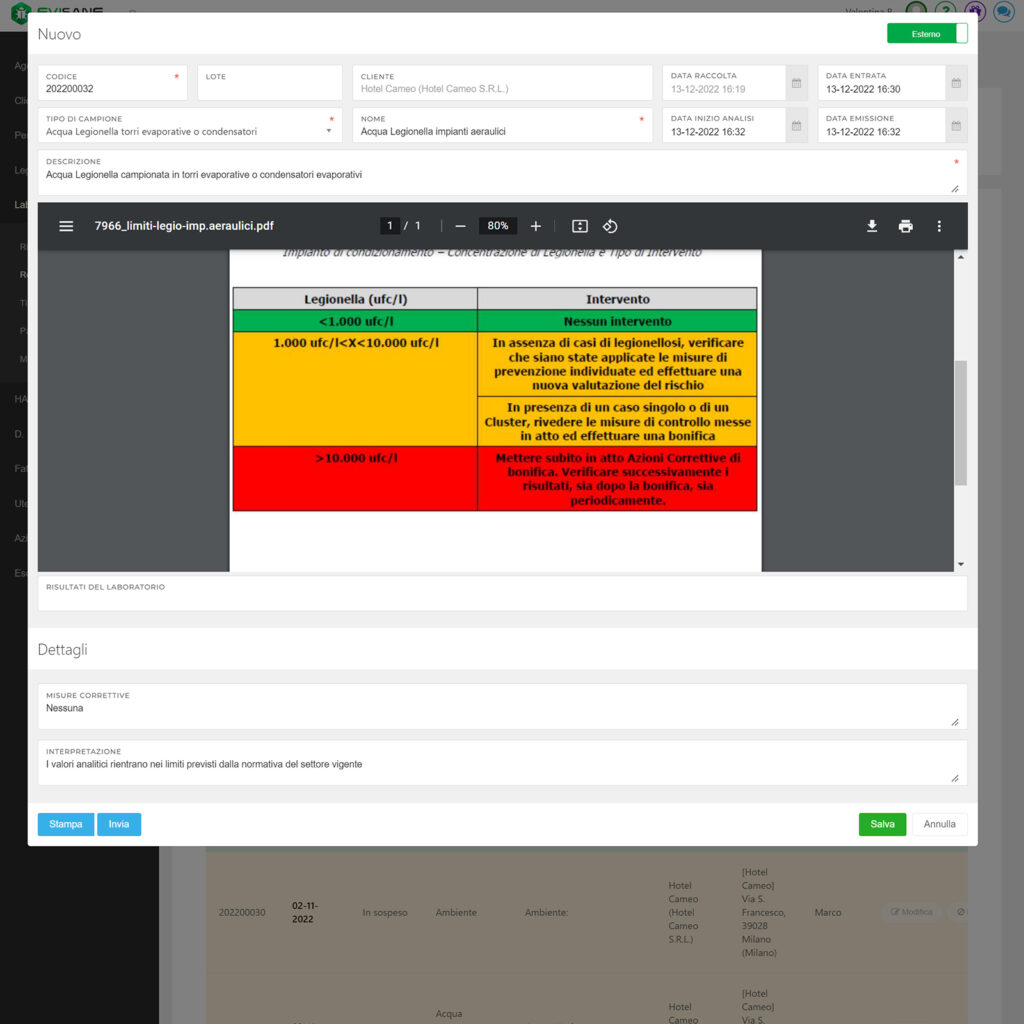The image size is (1024, 1024).
Task: Click the Modifica button in background table
Action: click(x=912, y=912)
